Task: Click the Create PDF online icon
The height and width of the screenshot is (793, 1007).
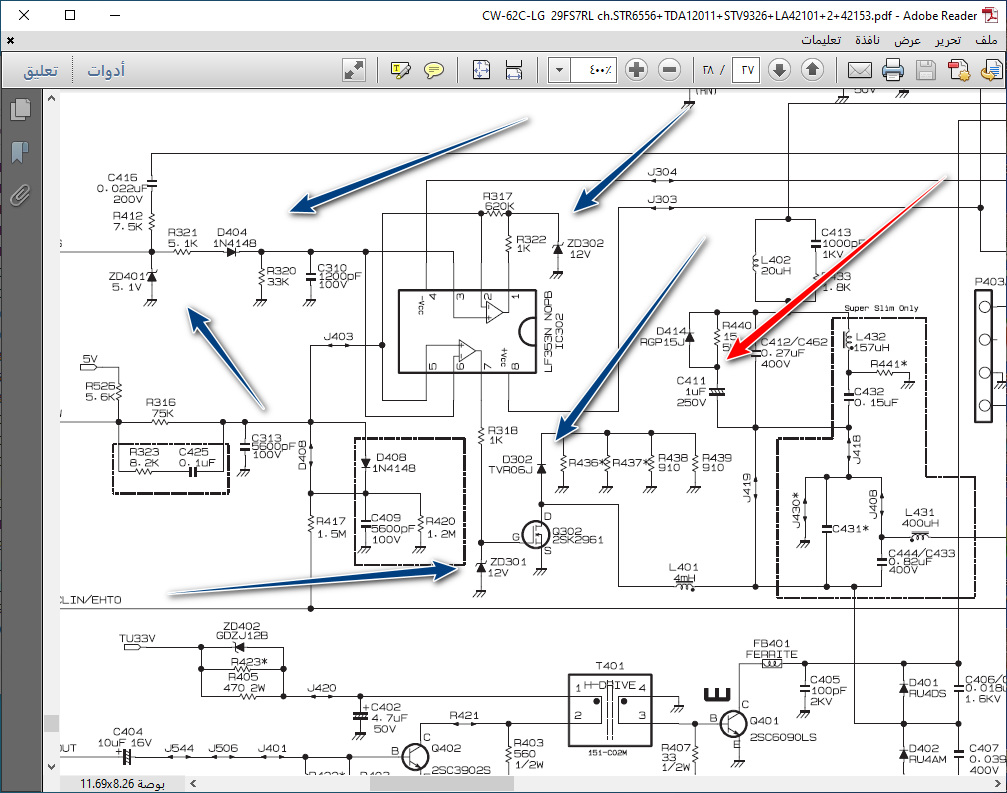Action: [992, 69]
